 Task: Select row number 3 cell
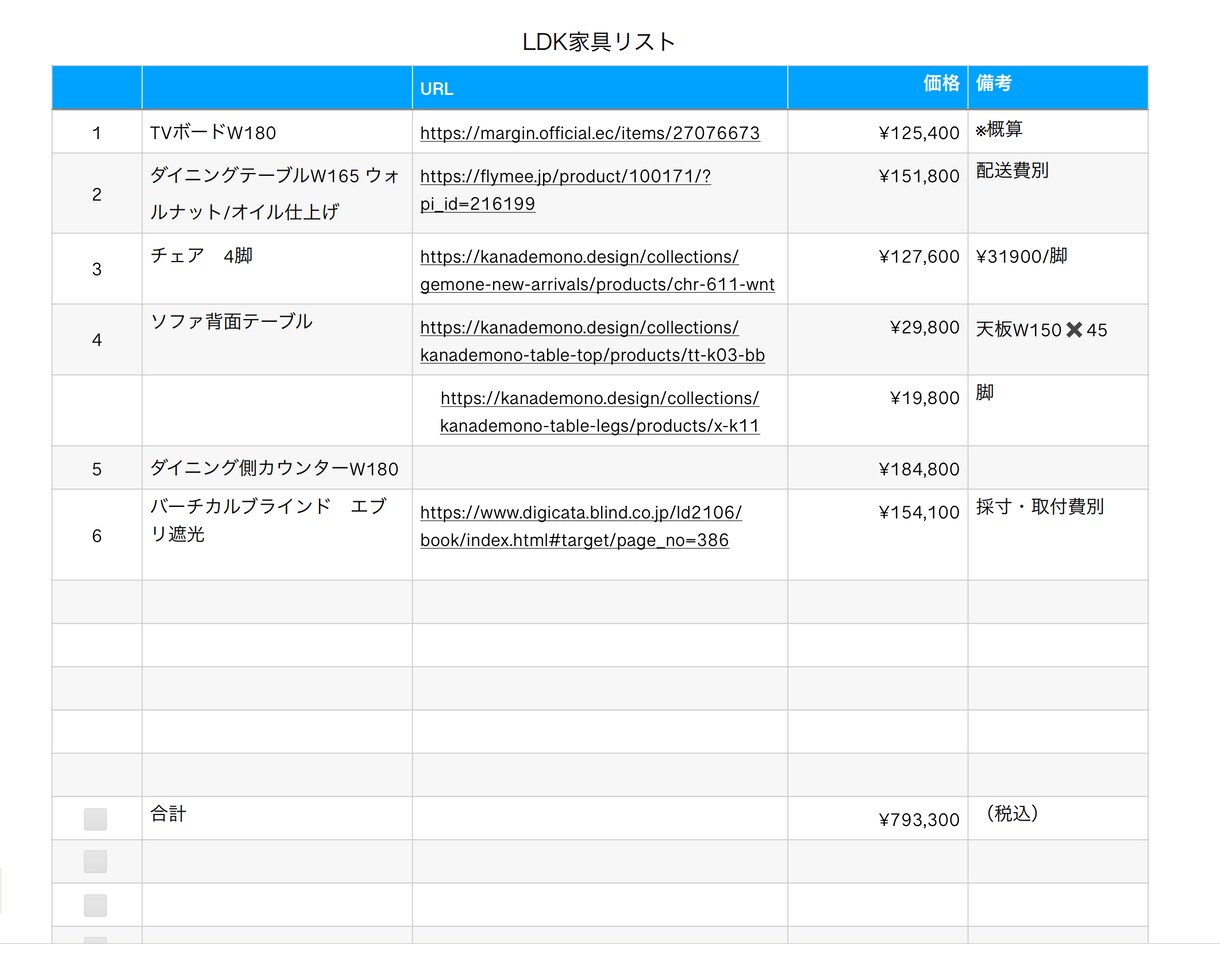coord(97,269)
